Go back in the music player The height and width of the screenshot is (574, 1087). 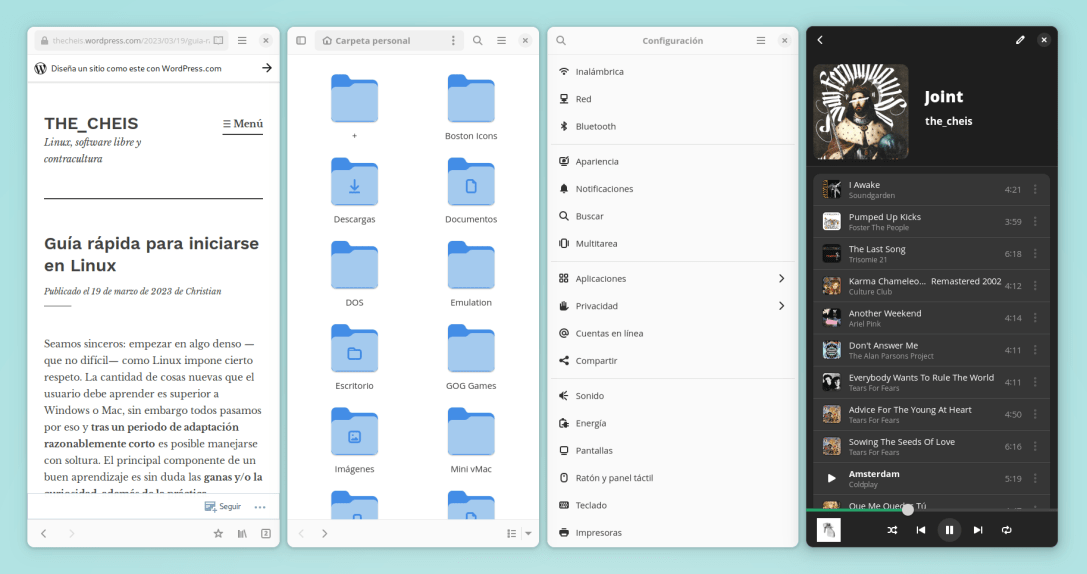[820, 40]
